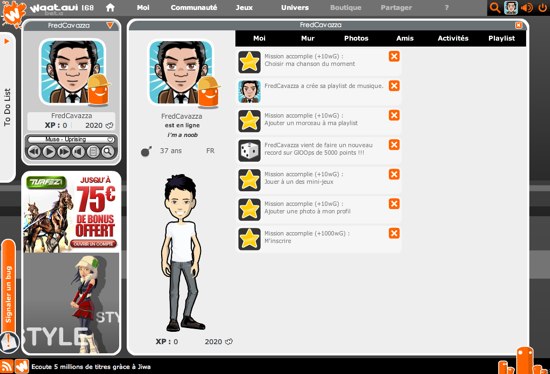Click the exclamation badge under Signaler un bug
550x374 pixels.
[9, 342]
